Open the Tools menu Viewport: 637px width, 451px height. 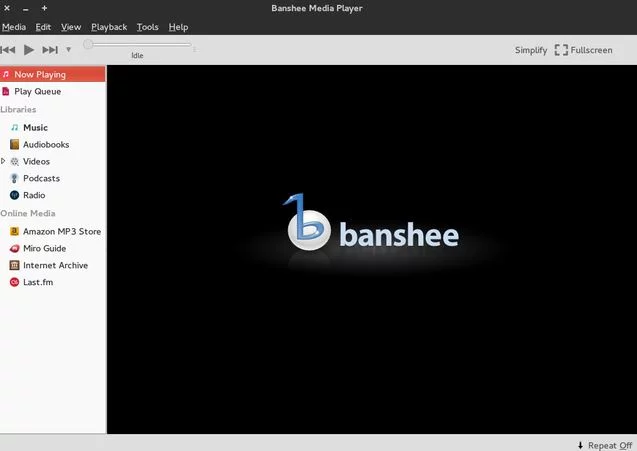(x=147, y=27)
